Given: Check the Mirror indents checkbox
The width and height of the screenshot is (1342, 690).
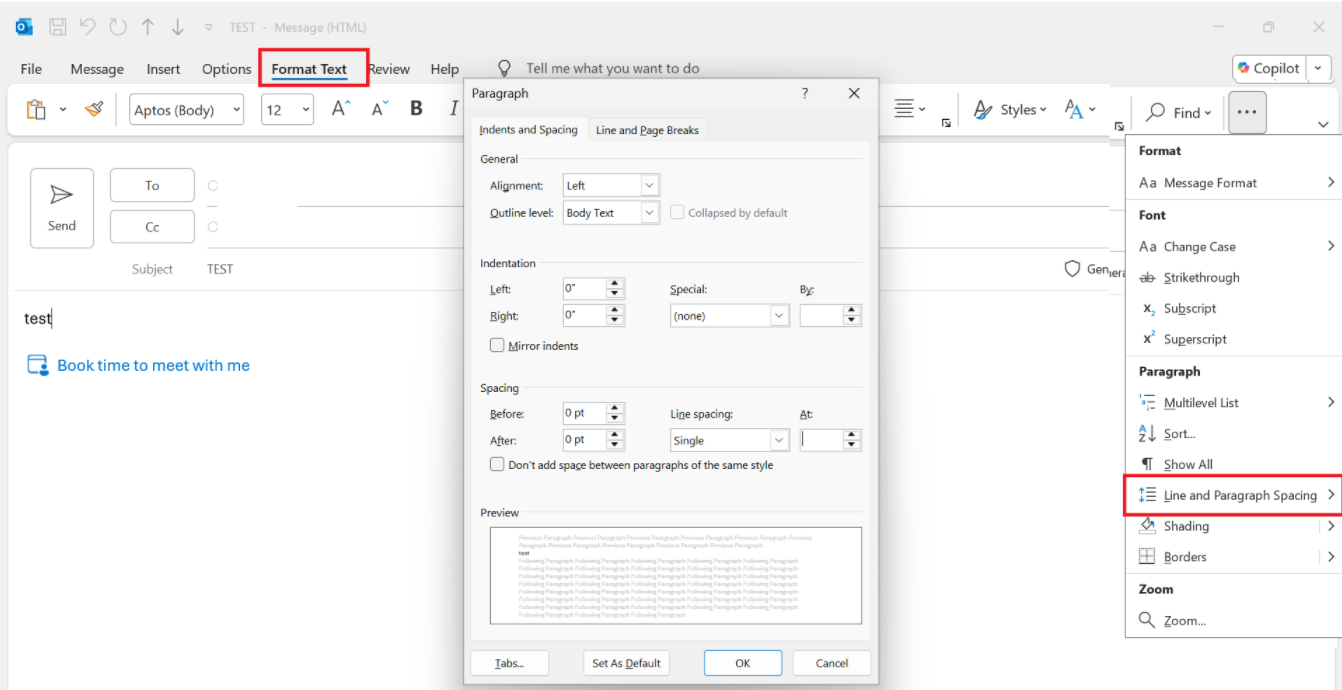Looking at the screenshot, I should (497, 345).
